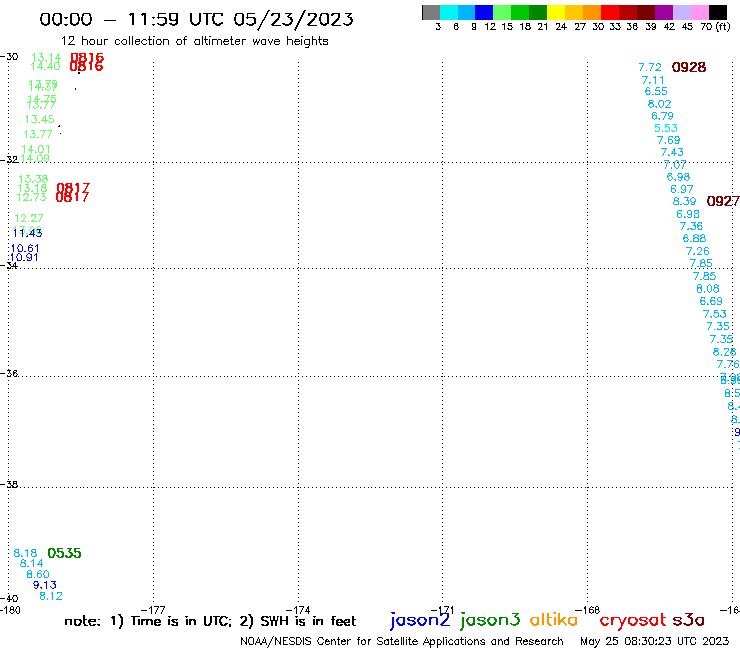Click the 's3a' satellite label
This screenshot has height=650, width=740.
pos(688,620)
